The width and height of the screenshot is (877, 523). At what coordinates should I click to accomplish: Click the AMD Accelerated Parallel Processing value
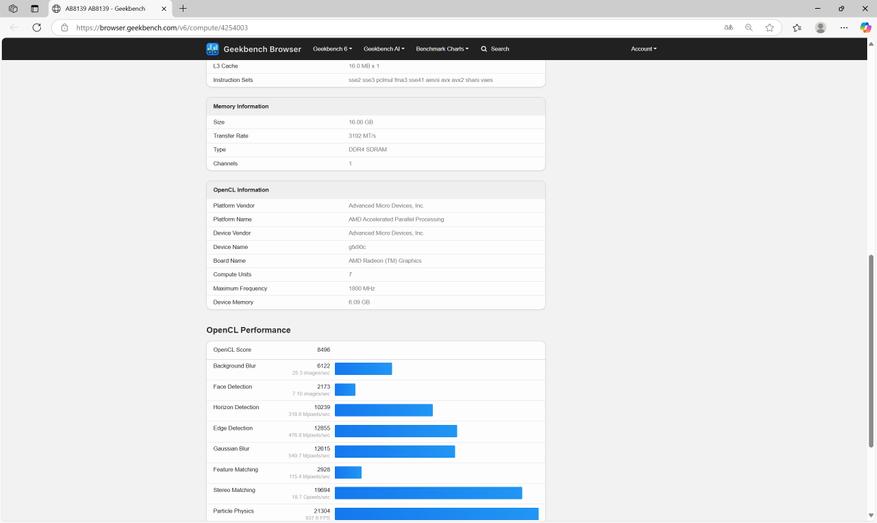(396, 219)
